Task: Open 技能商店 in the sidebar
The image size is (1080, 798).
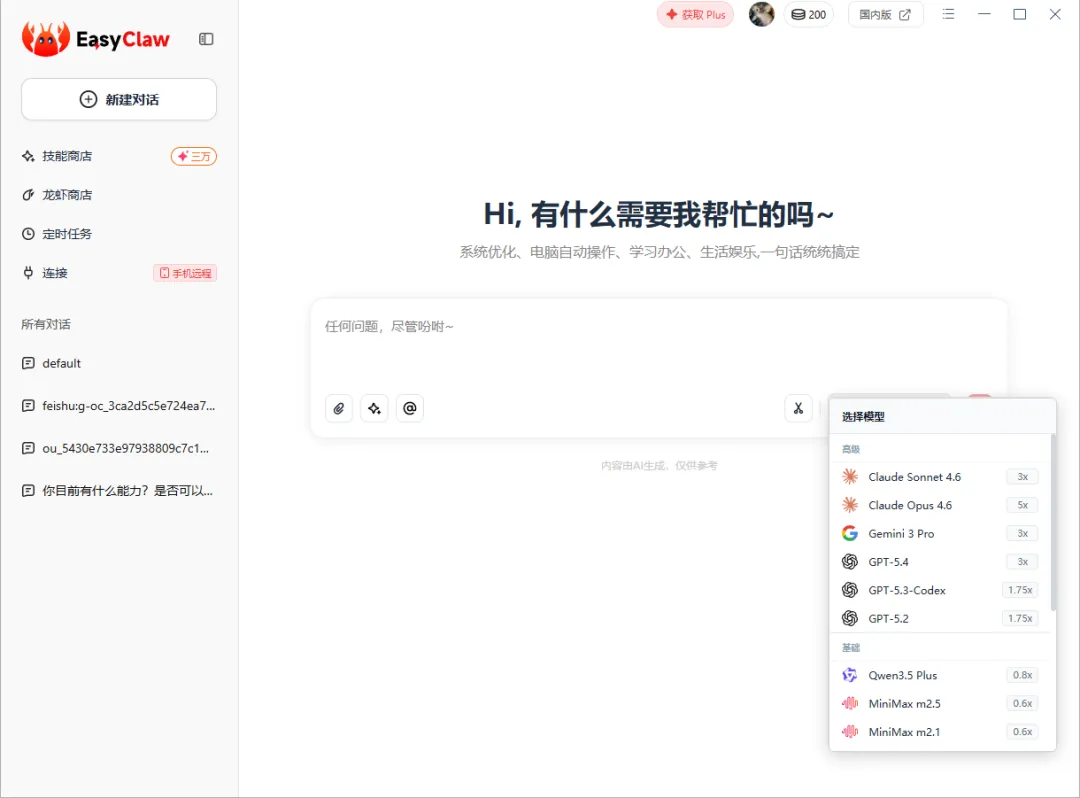Action: (67, 156)
